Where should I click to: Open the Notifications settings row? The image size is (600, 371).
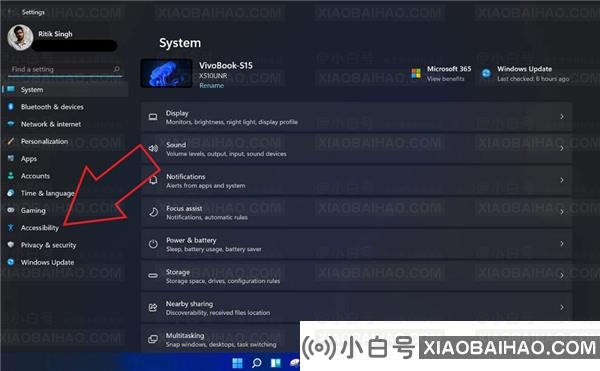tap(356, 181)
